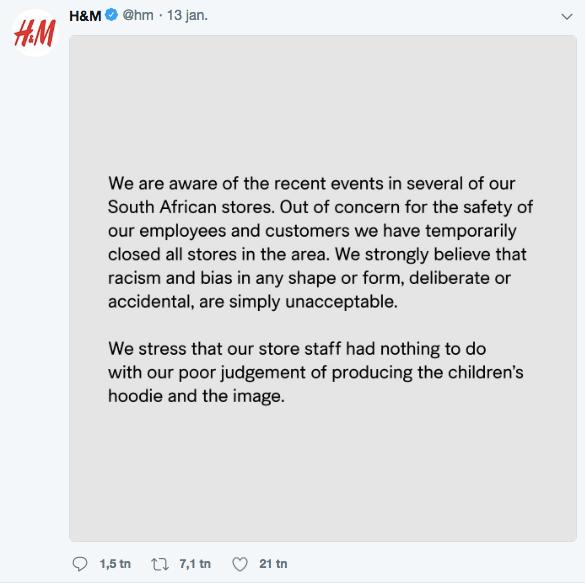This screenshot has width=585, height=583.
Task: Visit the @hm handle link
Action: 138,15
